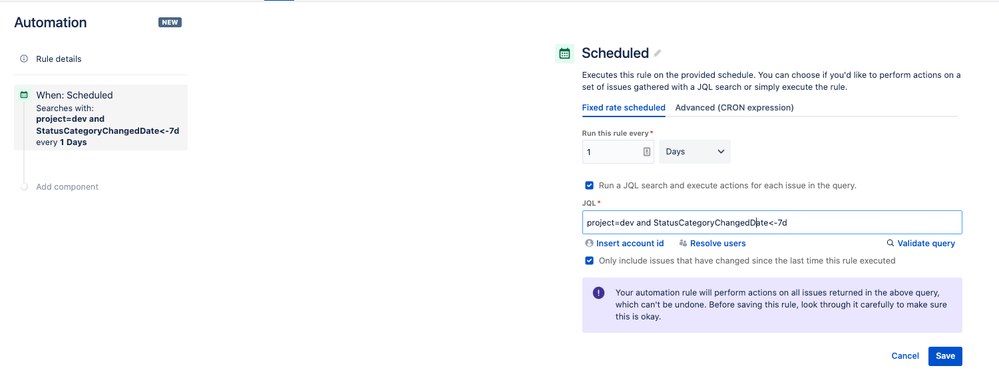Uncheck Run a JQL search checkbox

pyautogui.click(x=589, y=185)
